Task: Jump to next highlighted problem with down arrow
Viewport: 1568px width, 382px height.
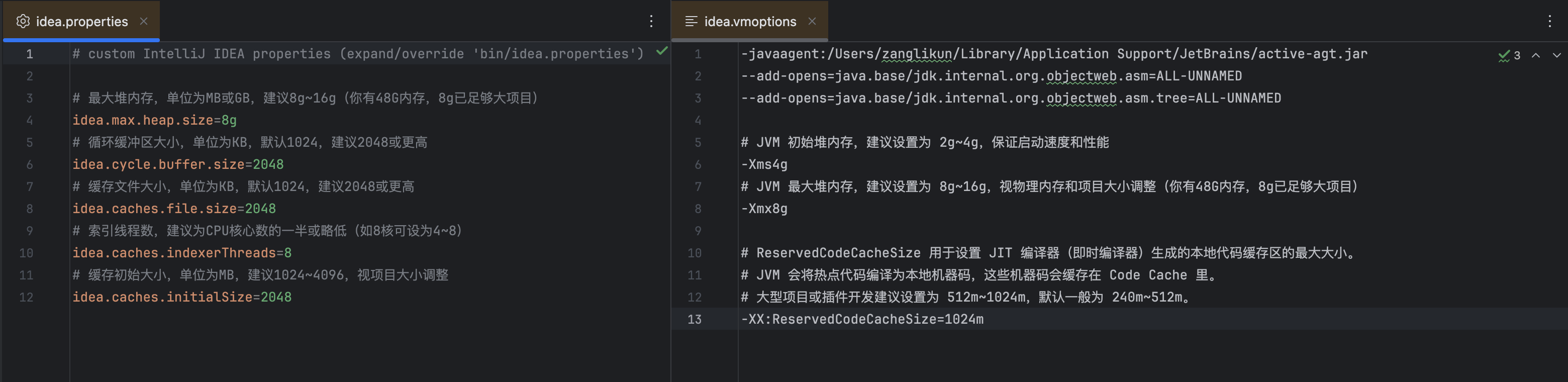Action: 1556,55
